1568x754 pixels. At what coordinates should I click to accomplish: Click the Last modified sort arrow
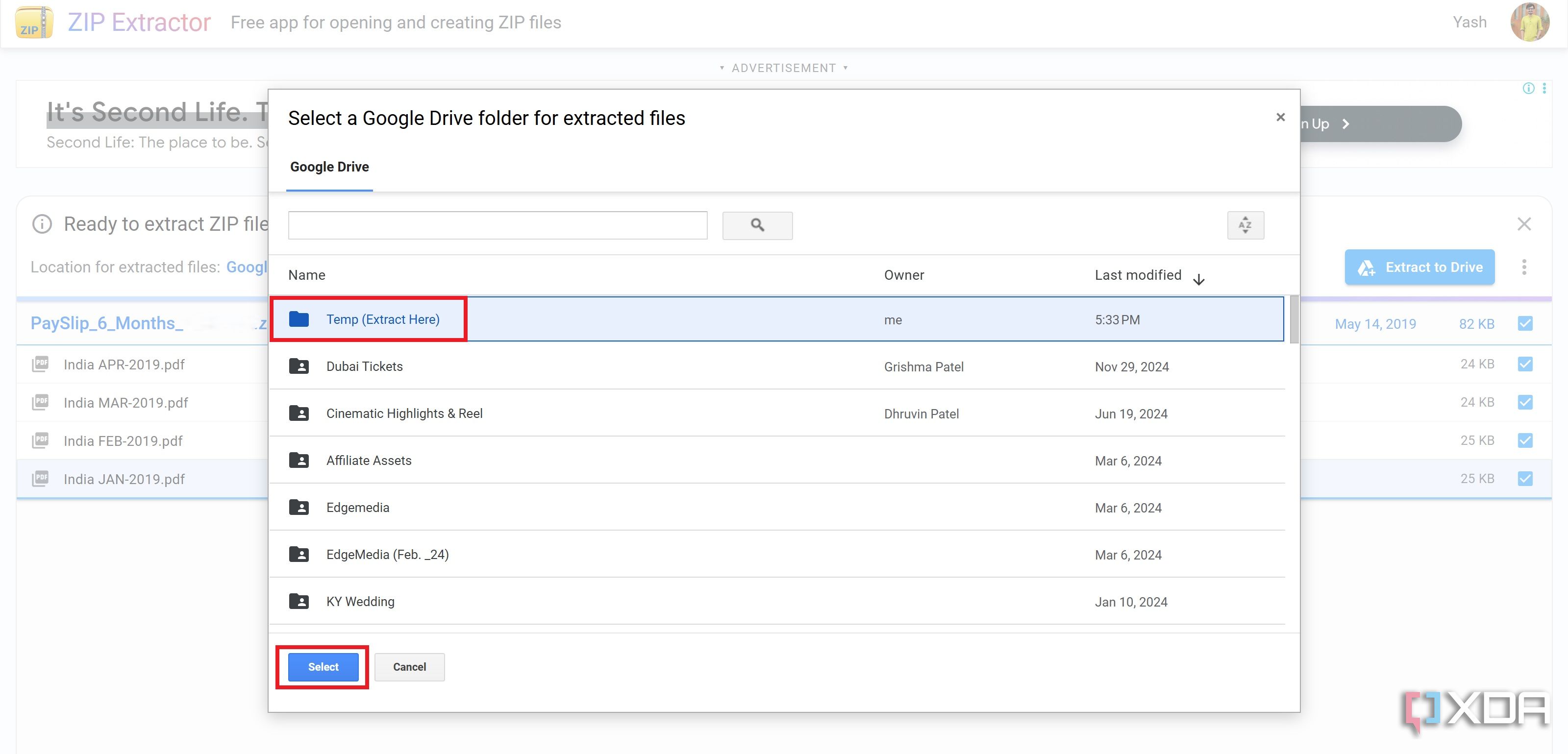pos(1198,279)
